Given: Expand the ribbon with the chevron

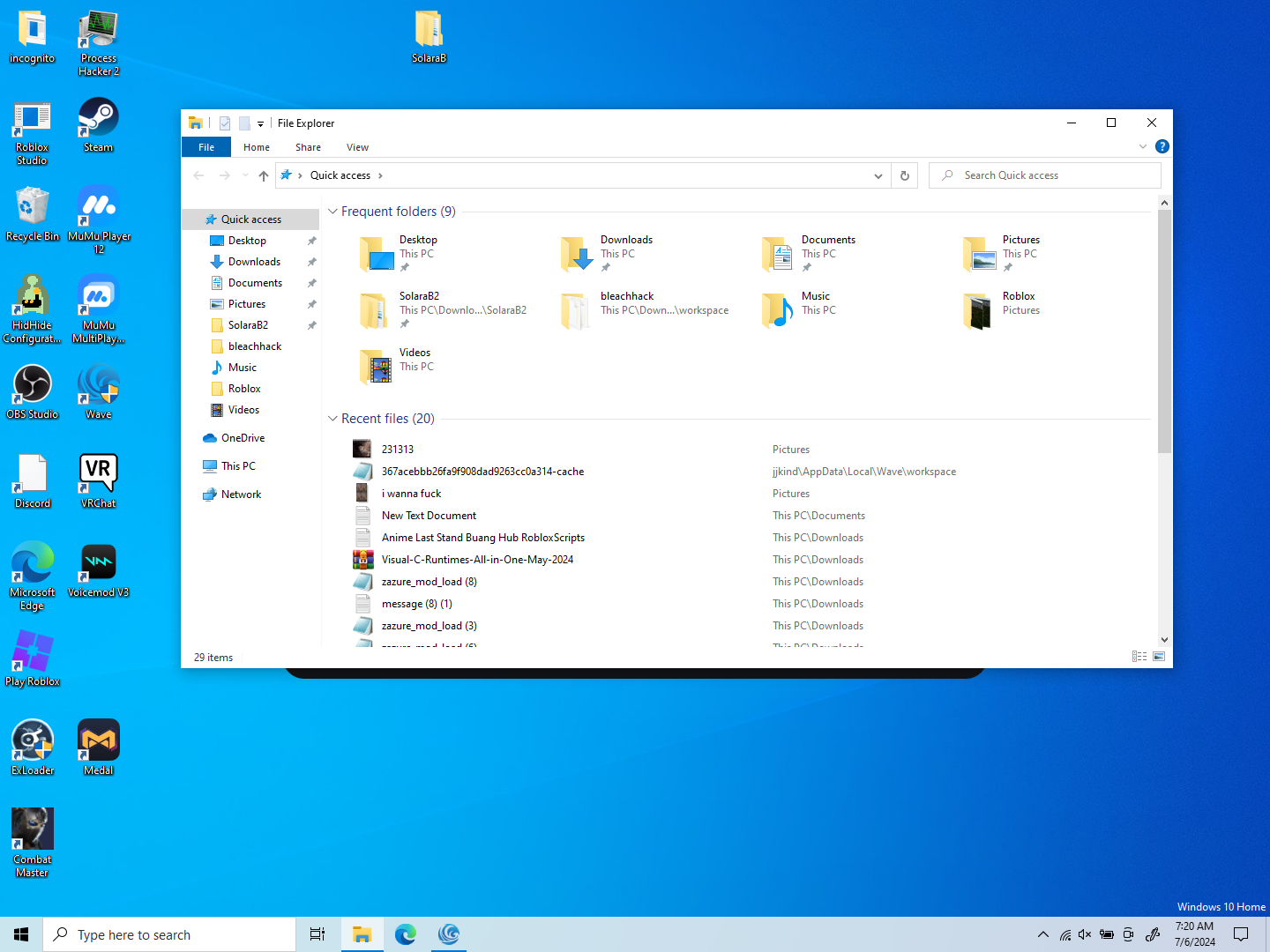Looking at the screenshot, I should click(x=1143, y=146).
